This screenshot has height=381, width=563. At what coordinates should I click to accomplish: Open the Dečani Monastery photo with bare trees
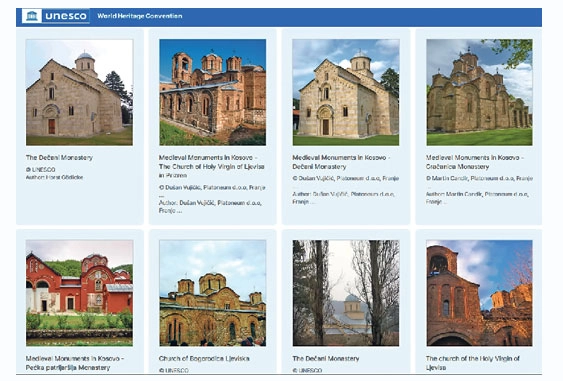click(346, 293)
